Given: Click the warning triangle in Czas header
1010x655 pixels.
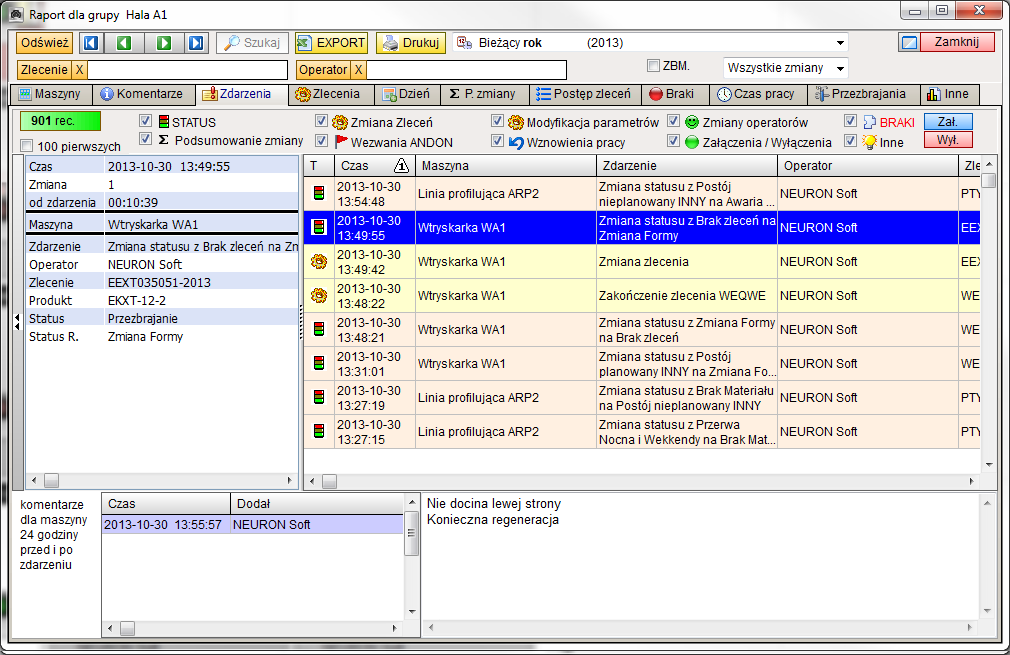Looking at the screenshot, I should (401, 166).
